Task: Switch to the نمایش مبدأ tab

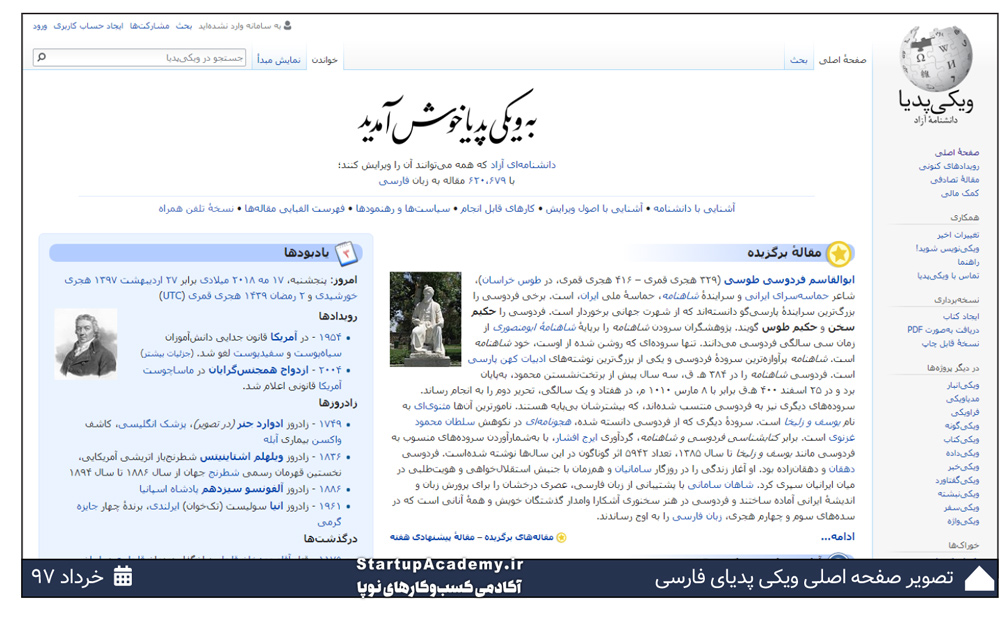Action: 279,60
